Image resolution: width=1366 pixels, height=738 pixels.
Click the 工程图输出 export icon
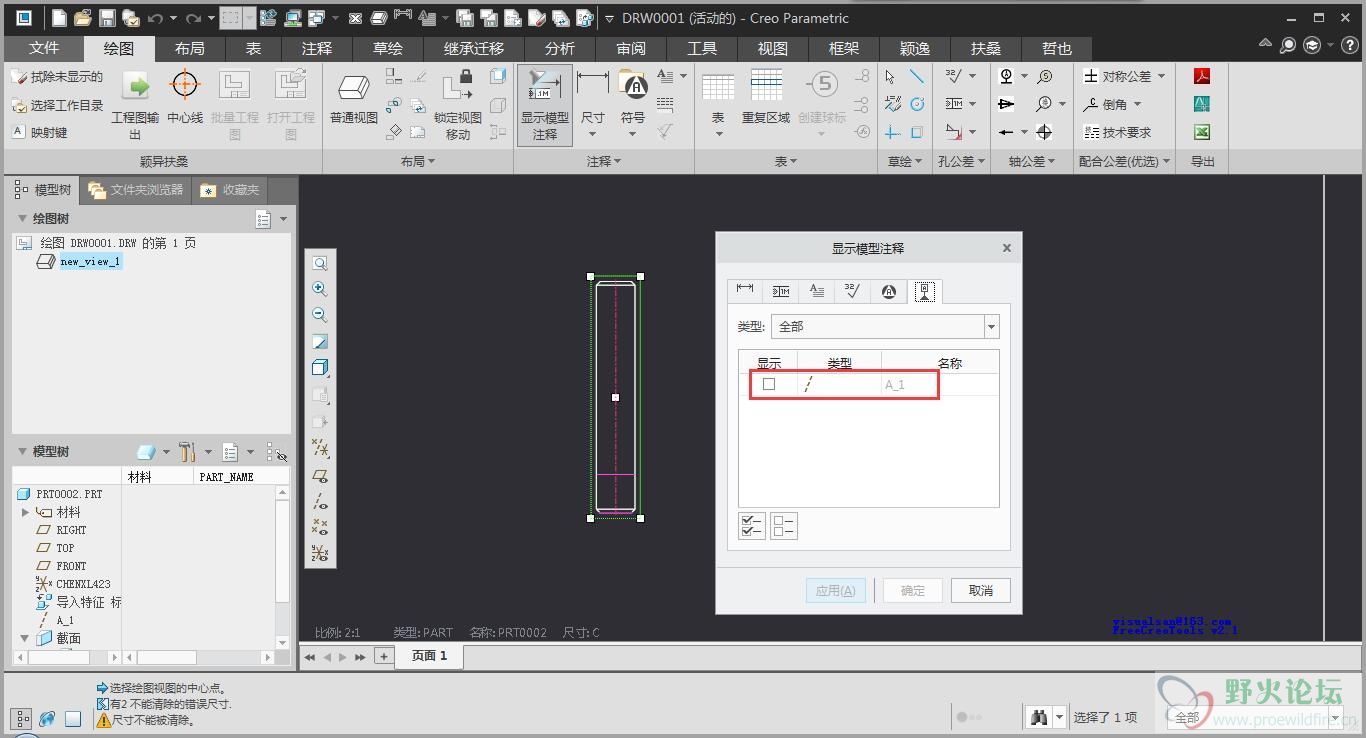(x=135, y=106)
